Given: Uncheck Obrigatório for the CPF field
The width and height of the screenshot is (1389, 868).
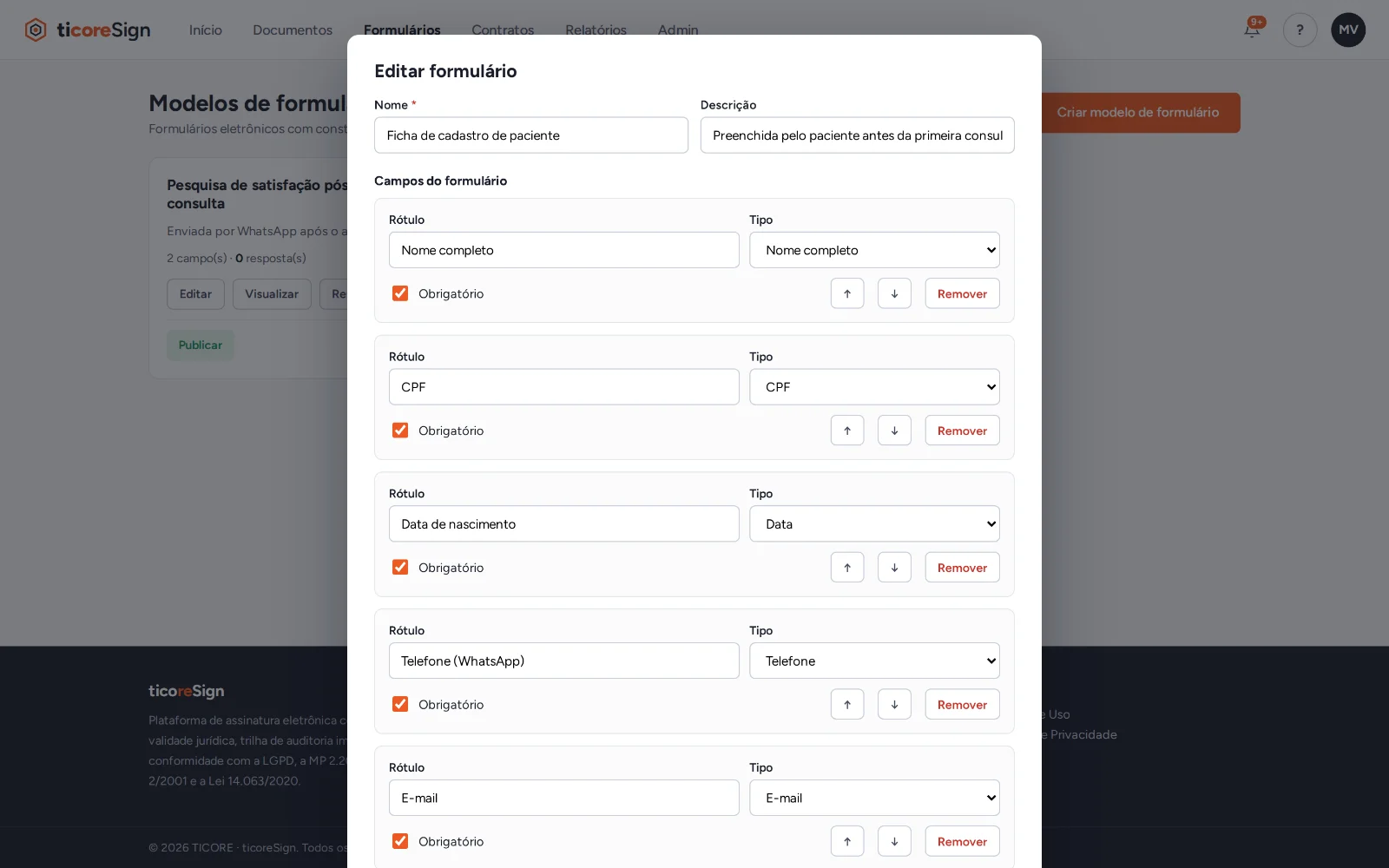Looking at the screenshot, I should pyautogui.click(x=400, y=431).
